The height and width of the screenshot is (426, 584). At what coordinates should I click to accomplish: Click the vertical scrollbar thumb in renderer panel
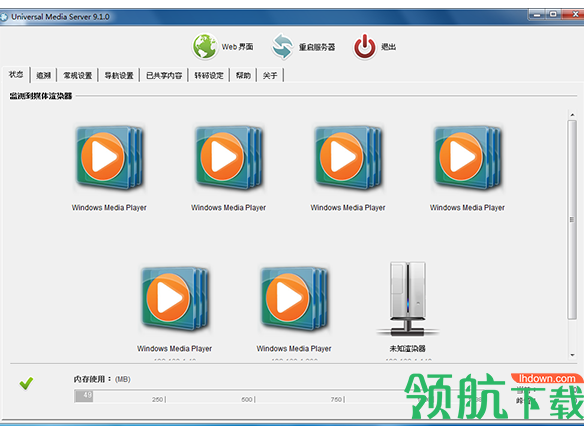click(x=572, y=219)
